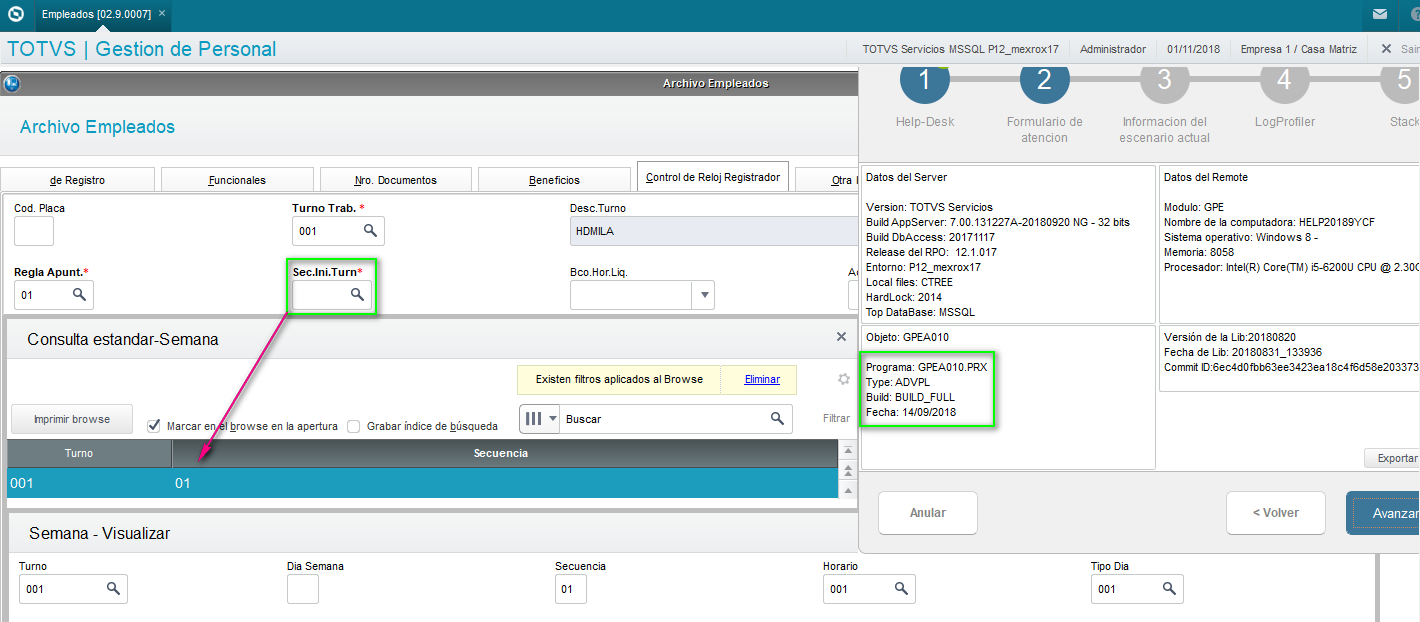
Task: Click 'Existen filtros aplicados al Browse' notice
Action: click(x=619, y=380)
